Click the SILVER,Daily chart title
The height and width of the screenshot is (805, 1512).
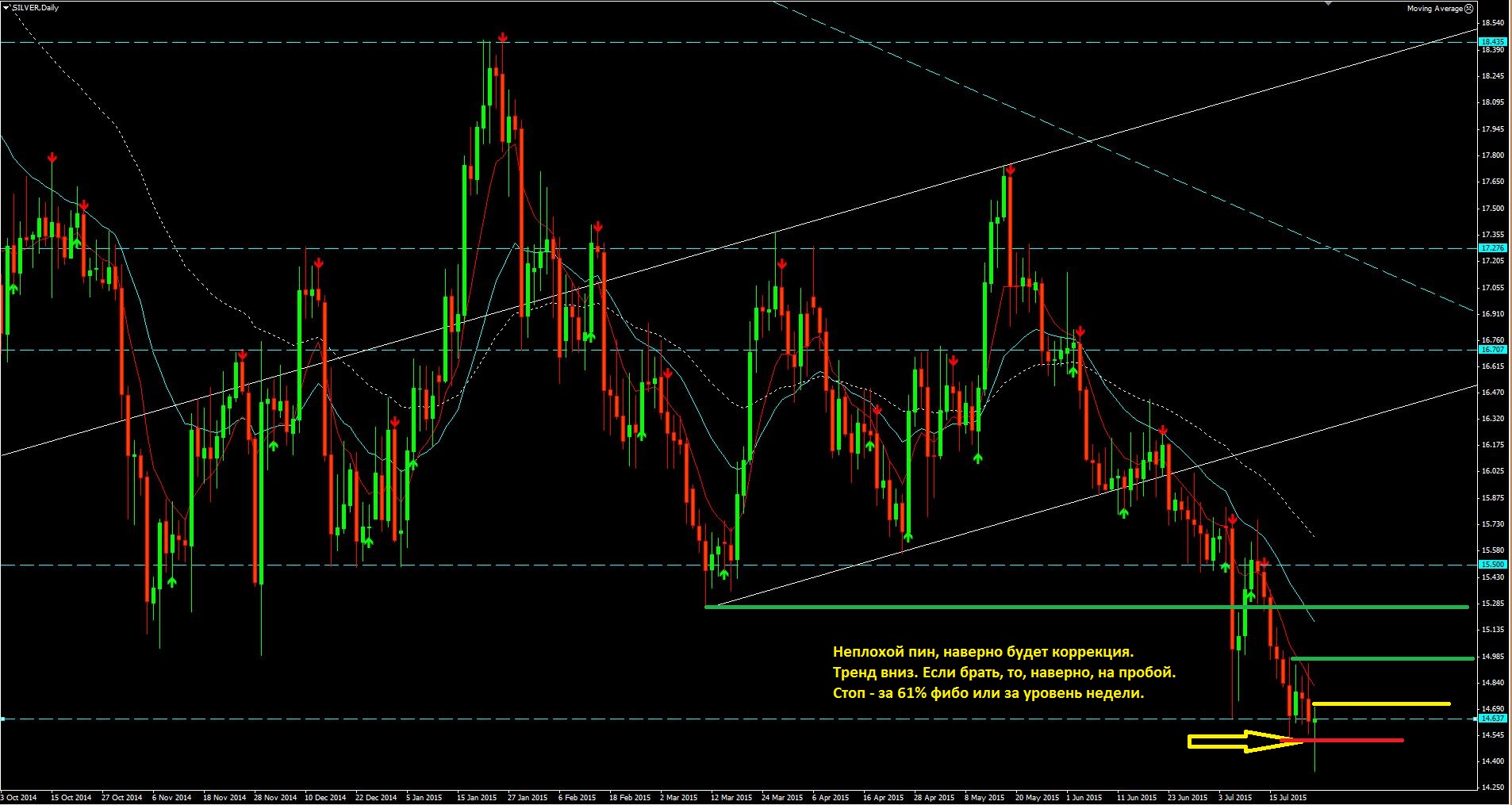click(x=36, y=8)
